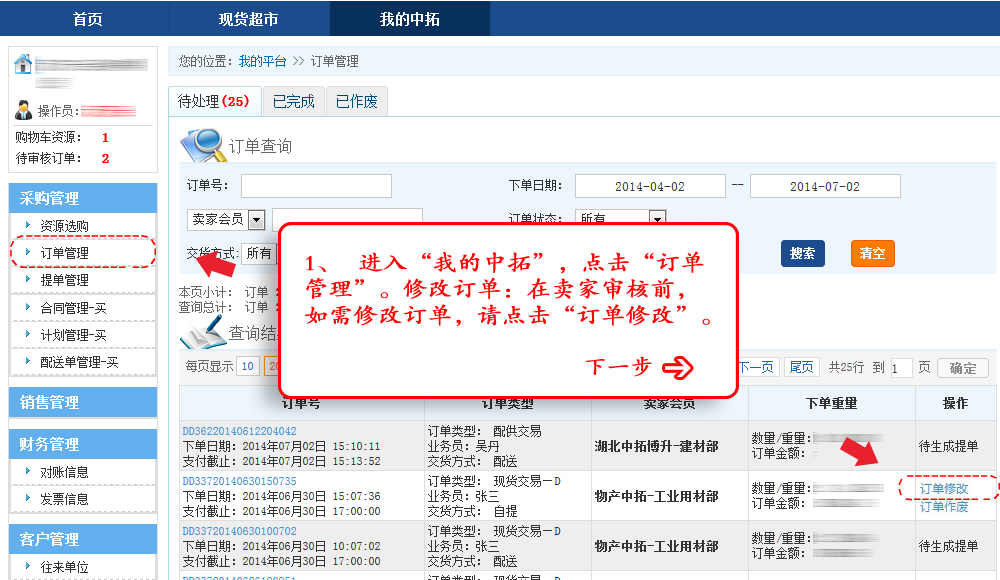Click the operator person icon
Image resolution: width=1000 pixels, height=580 pixels.
pyautogui.click(x=23, y=111)
